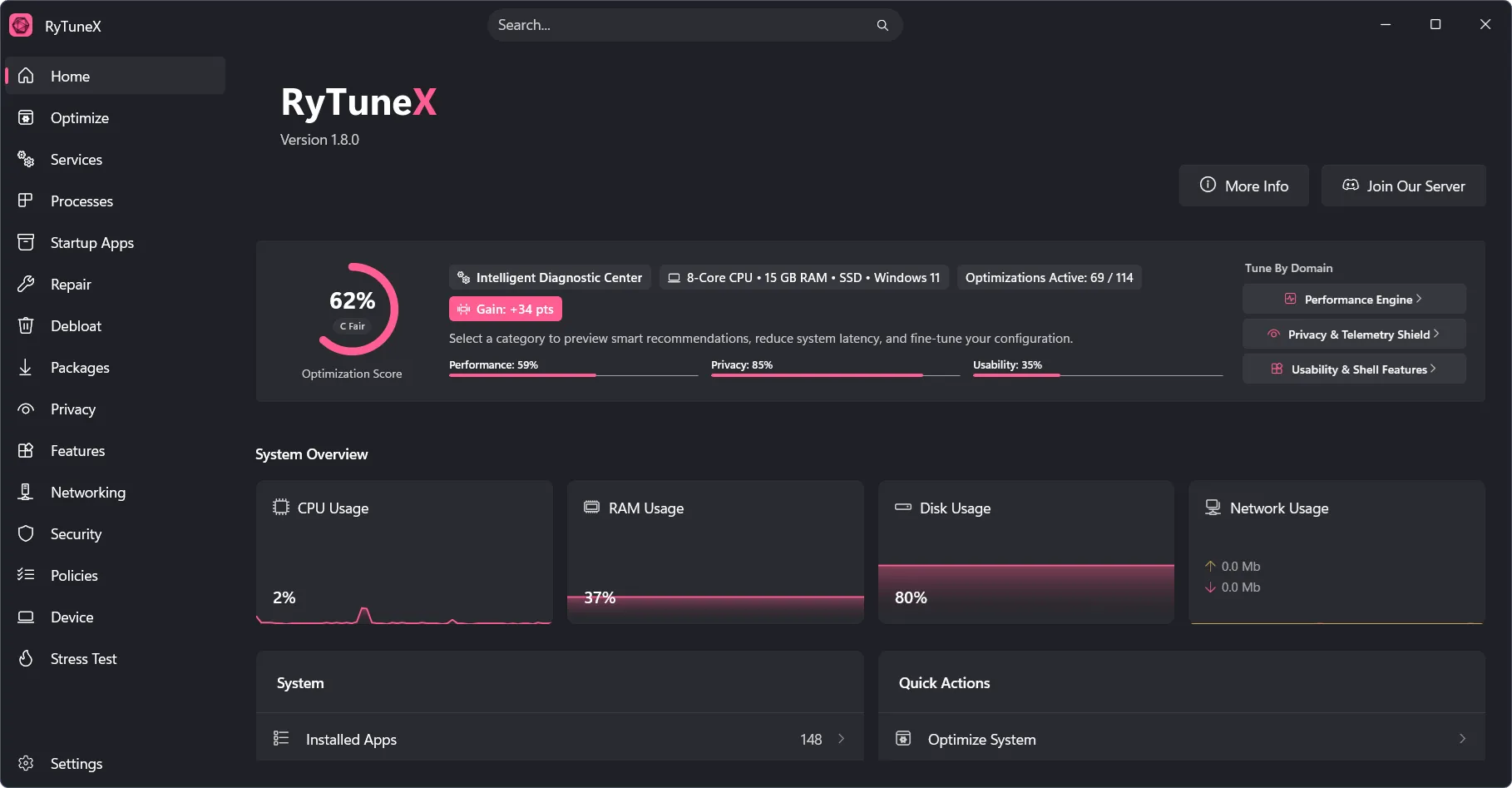Expand Privacy & Telemetry Shield domain
The height and width of the screenshot is (788, 1512).
(1354, 334)
